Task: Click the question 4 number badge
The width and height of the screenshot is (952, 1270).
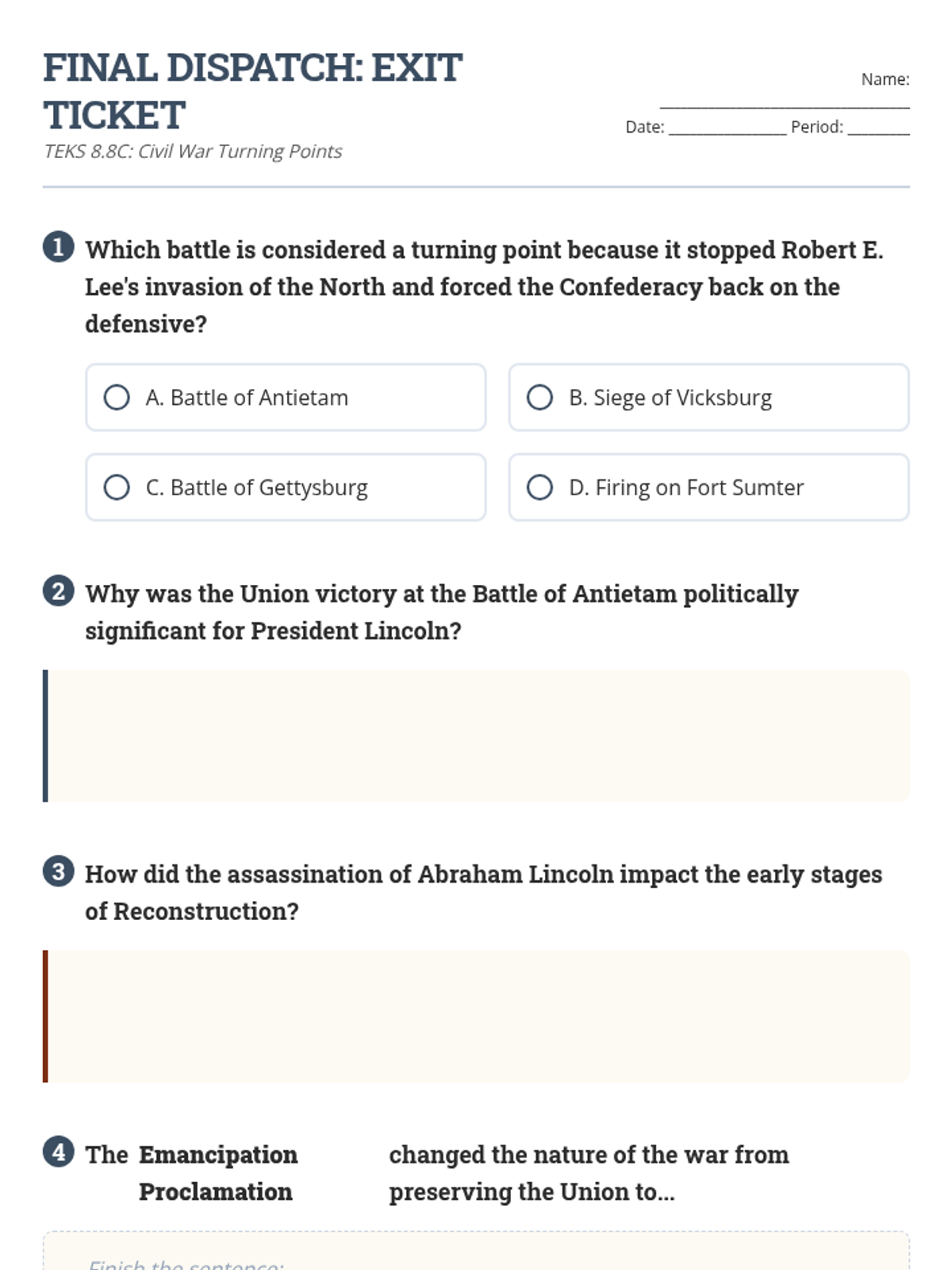Action: [x=58, y=1152]
